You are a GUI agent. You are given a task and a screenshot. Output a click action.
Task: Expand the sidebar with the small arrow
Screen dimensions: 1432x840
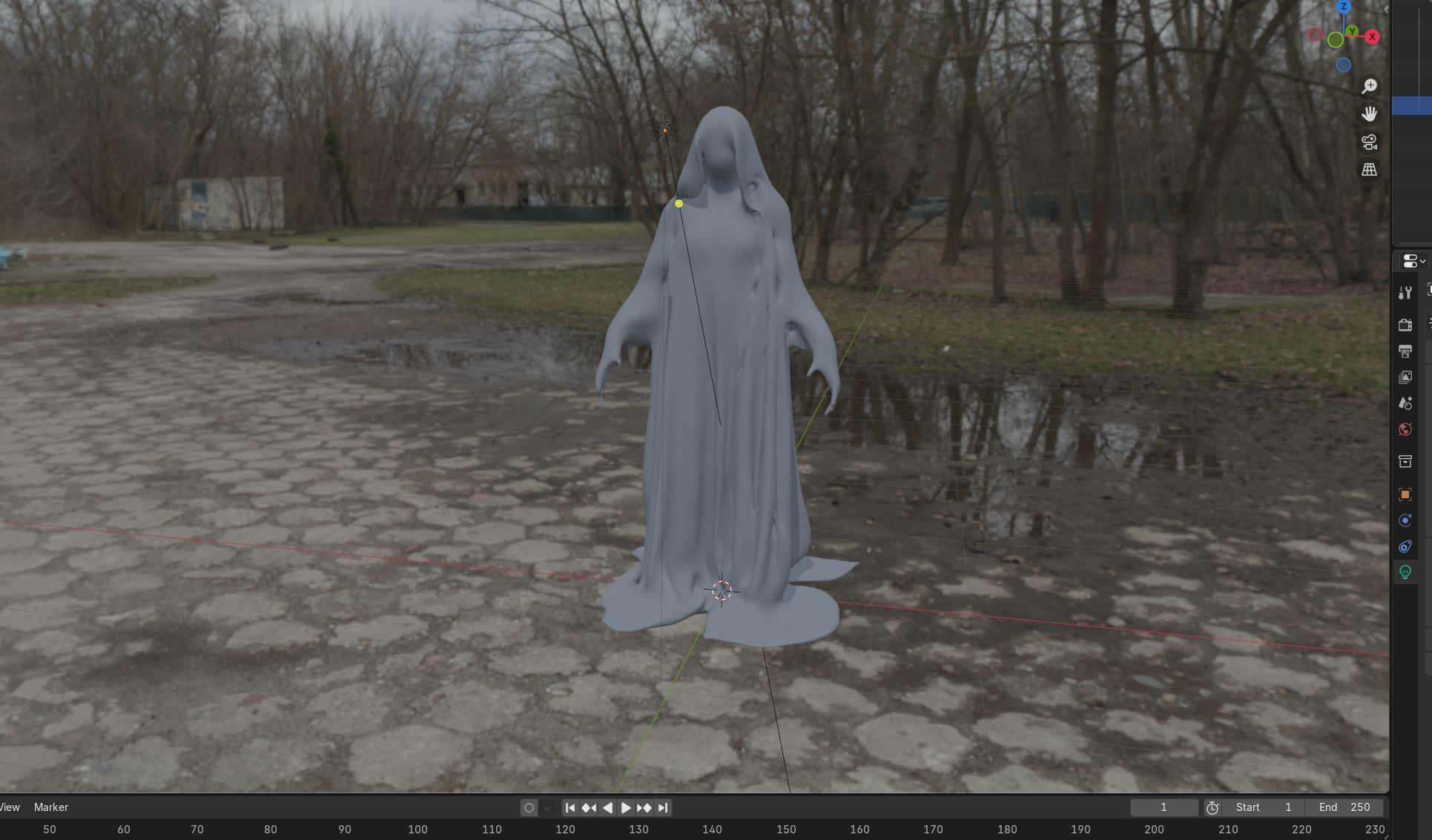click(1386, 10)
